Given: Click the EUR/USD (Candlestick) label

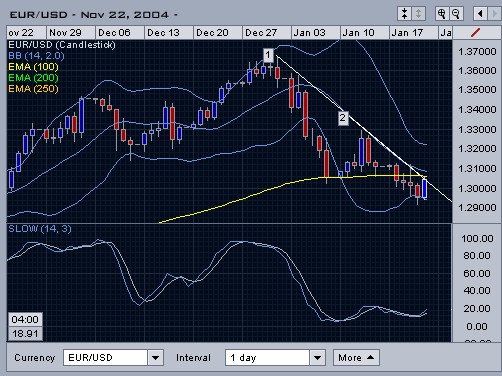Looking at the screenshot, I should 62,45.
